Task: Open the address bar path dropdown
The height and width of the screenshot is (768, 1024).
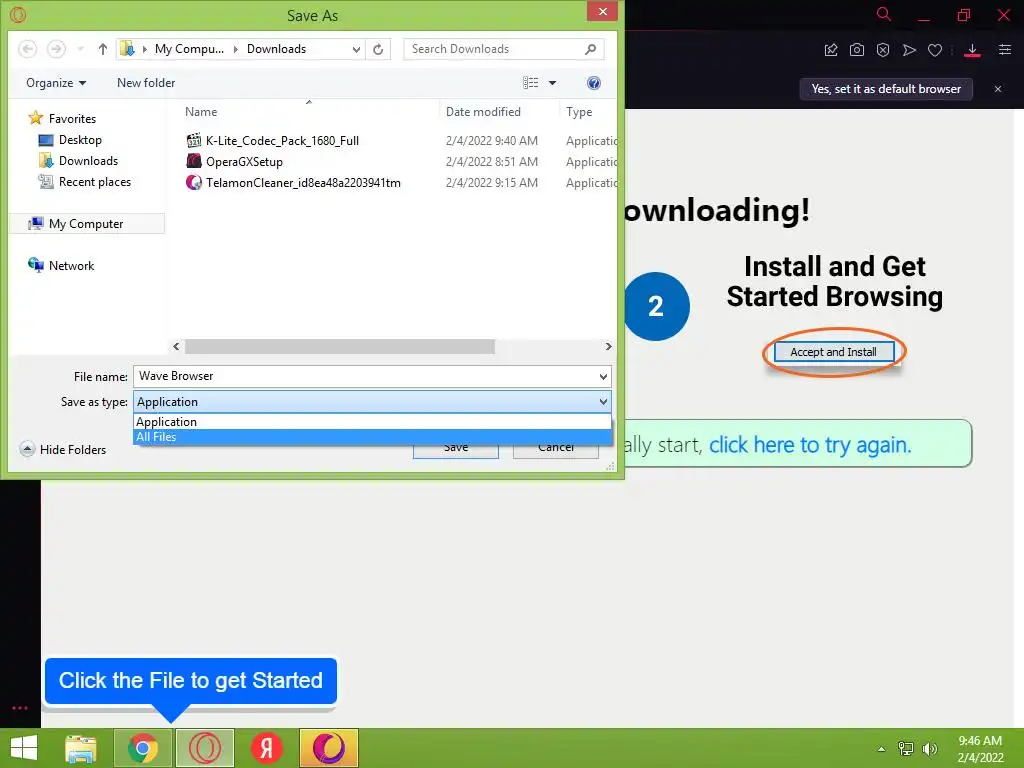Action: tap(357, 49)
